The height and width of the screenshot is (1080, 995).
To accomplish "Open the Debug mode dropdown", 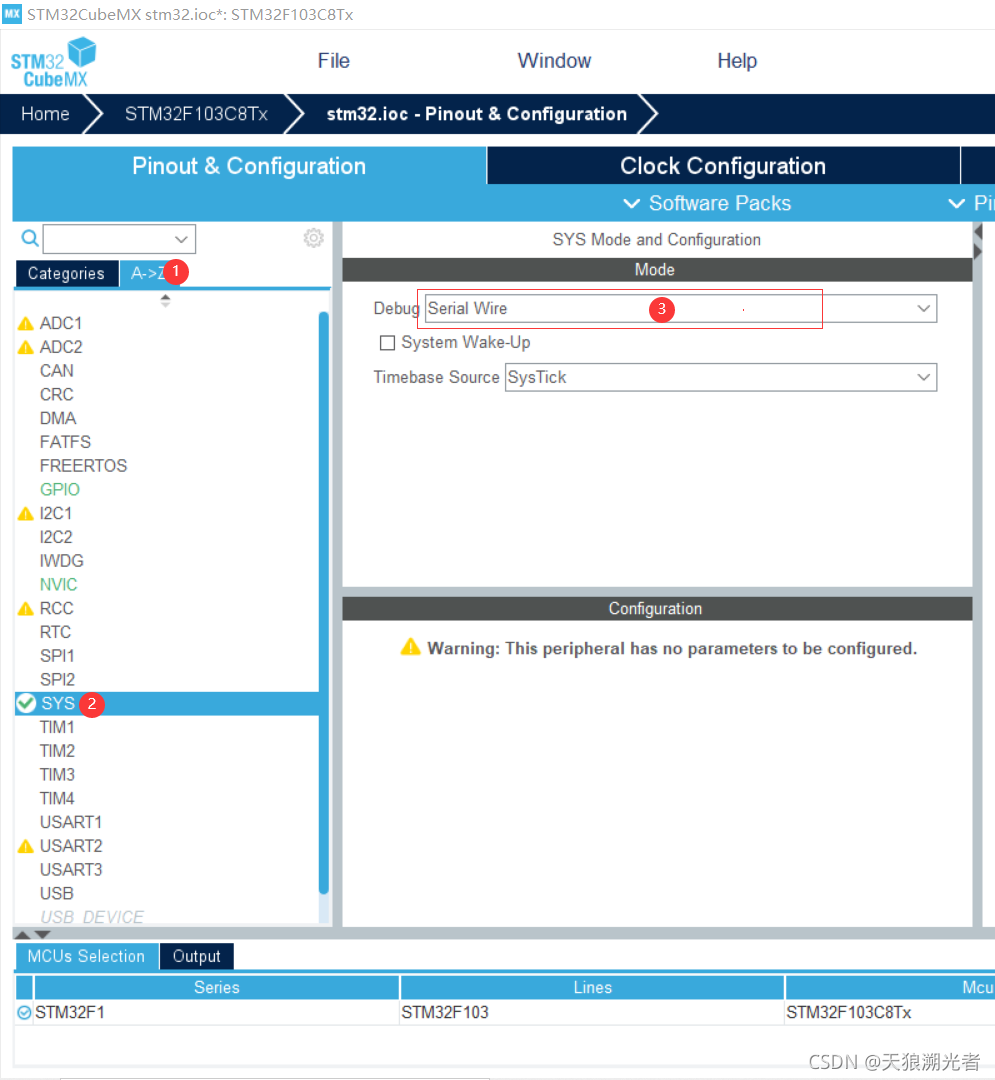I will pyautogui.click(x=924, y=309).
